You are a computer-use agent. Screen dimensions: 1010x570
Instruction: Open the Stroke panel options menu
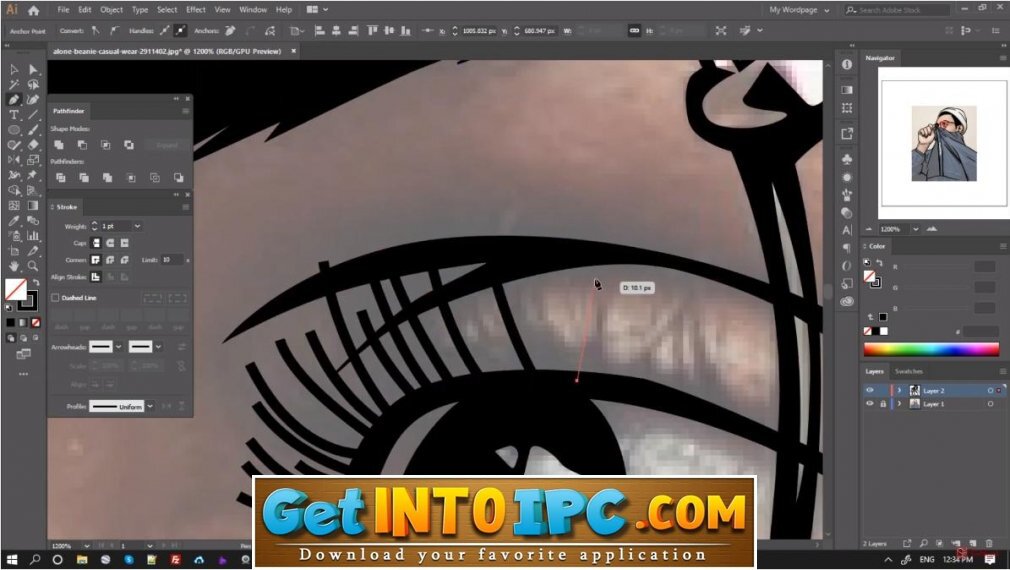pyautogui.click(x=186, y=207)
